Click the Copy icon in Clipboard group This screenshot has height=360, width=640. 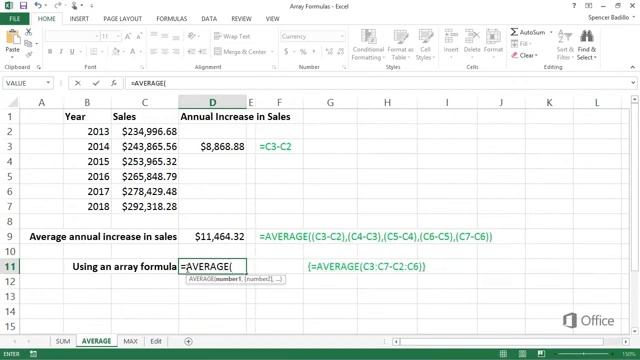[28, 43]
